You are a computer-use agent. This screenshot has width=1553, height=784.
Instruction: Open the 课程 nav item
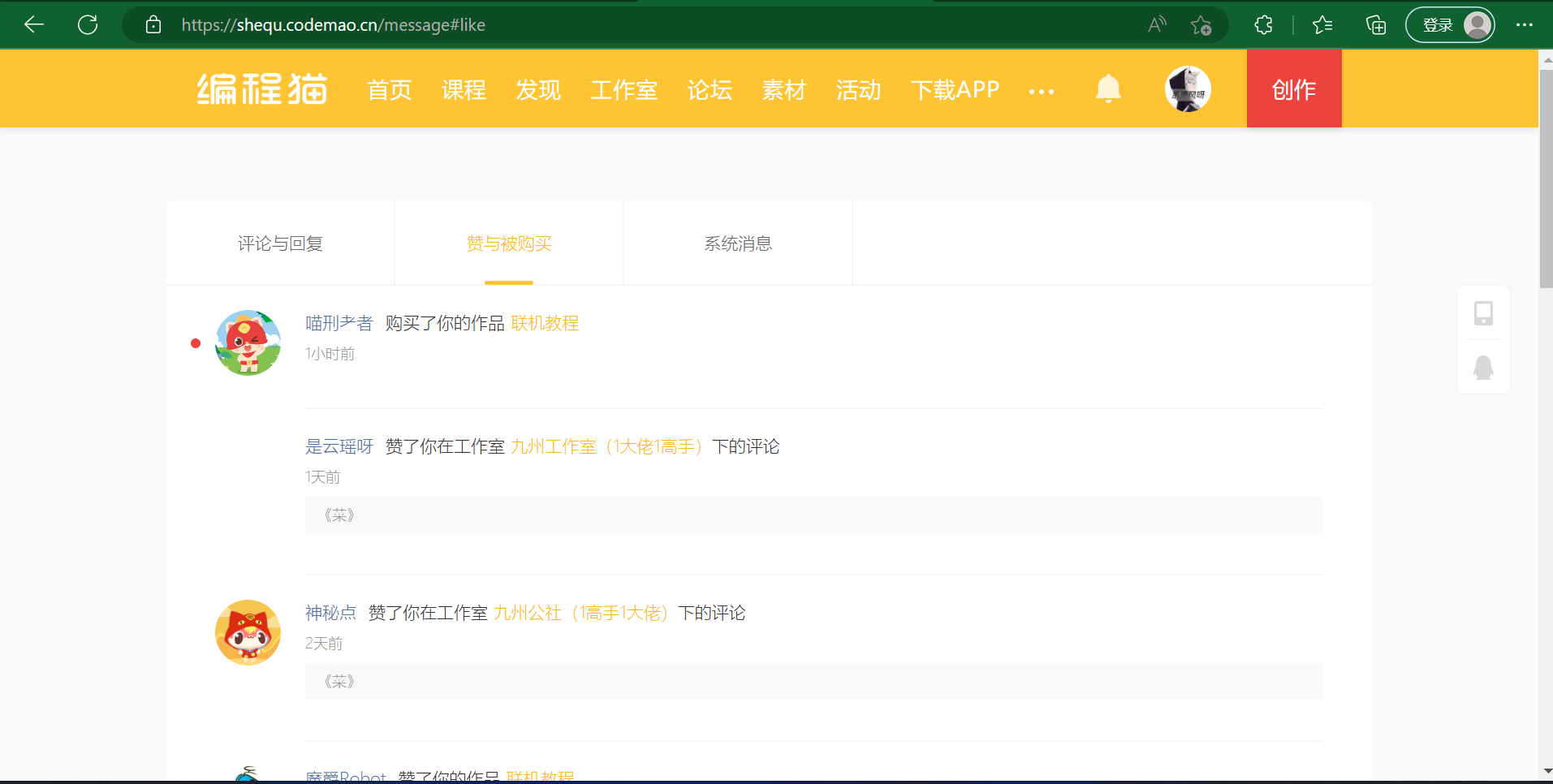tap(464, 89)
